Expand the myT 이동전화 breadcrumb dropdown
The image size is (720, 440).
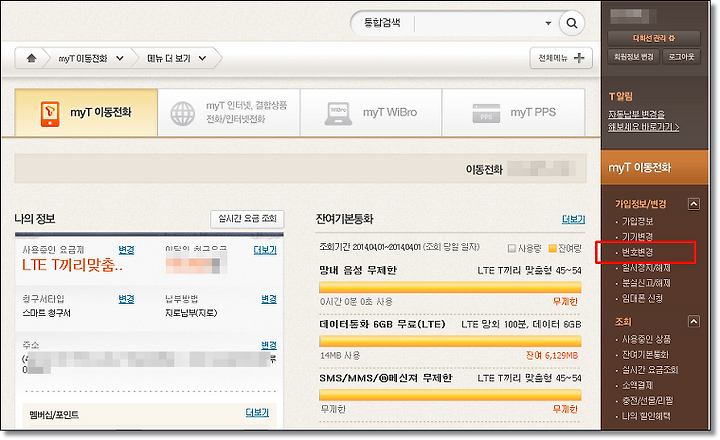(120, 58)
